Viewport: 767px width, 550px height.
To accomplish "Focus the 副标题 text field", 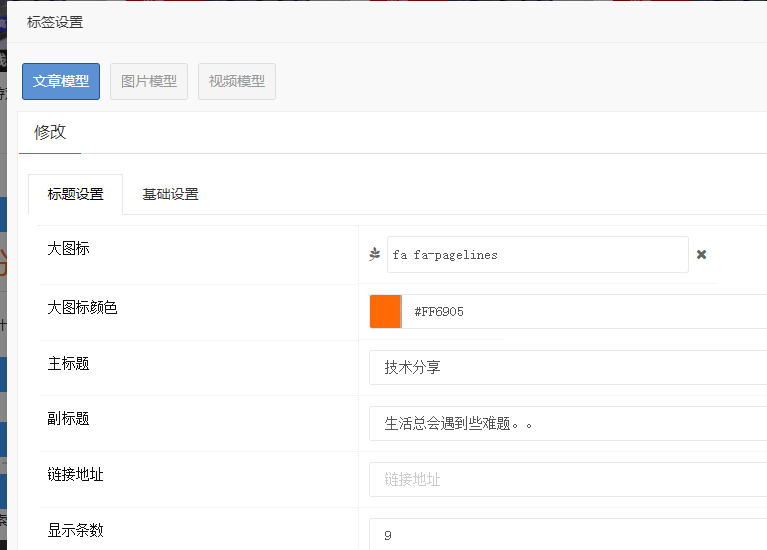I will click(x=570, y=423).
